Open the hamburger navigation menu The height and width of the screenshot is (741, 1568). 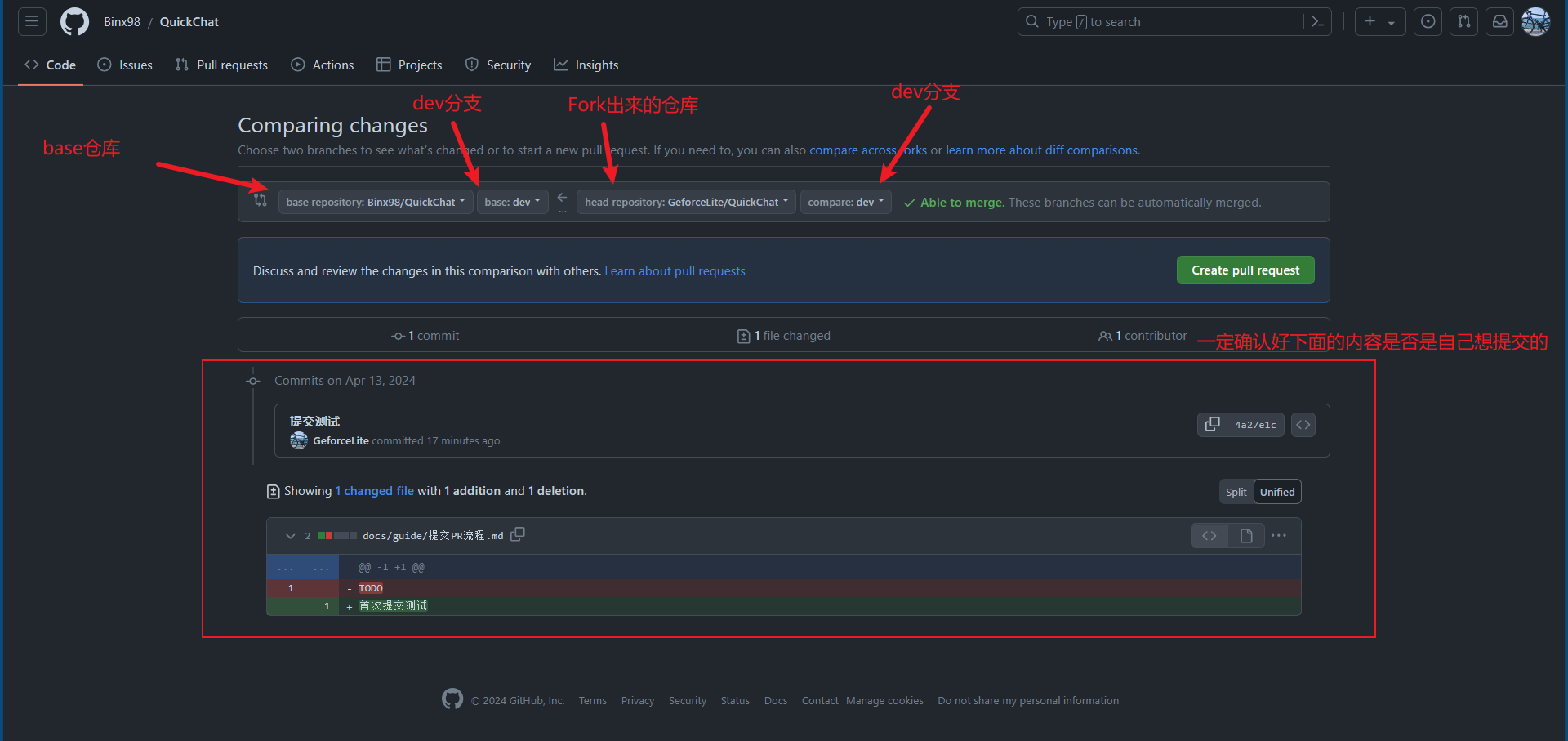tap(32, 21)
